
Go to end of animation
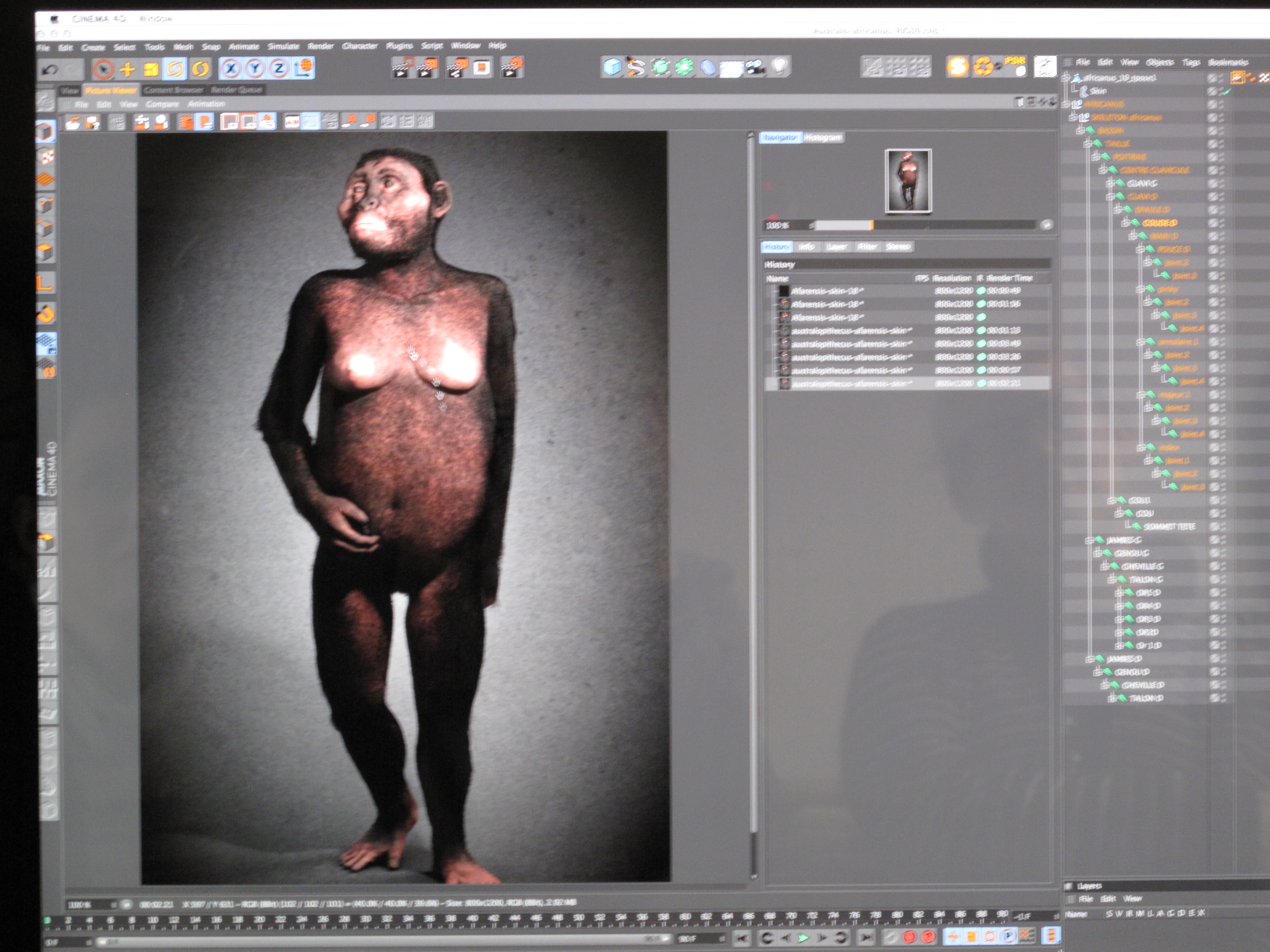[867, 938]
